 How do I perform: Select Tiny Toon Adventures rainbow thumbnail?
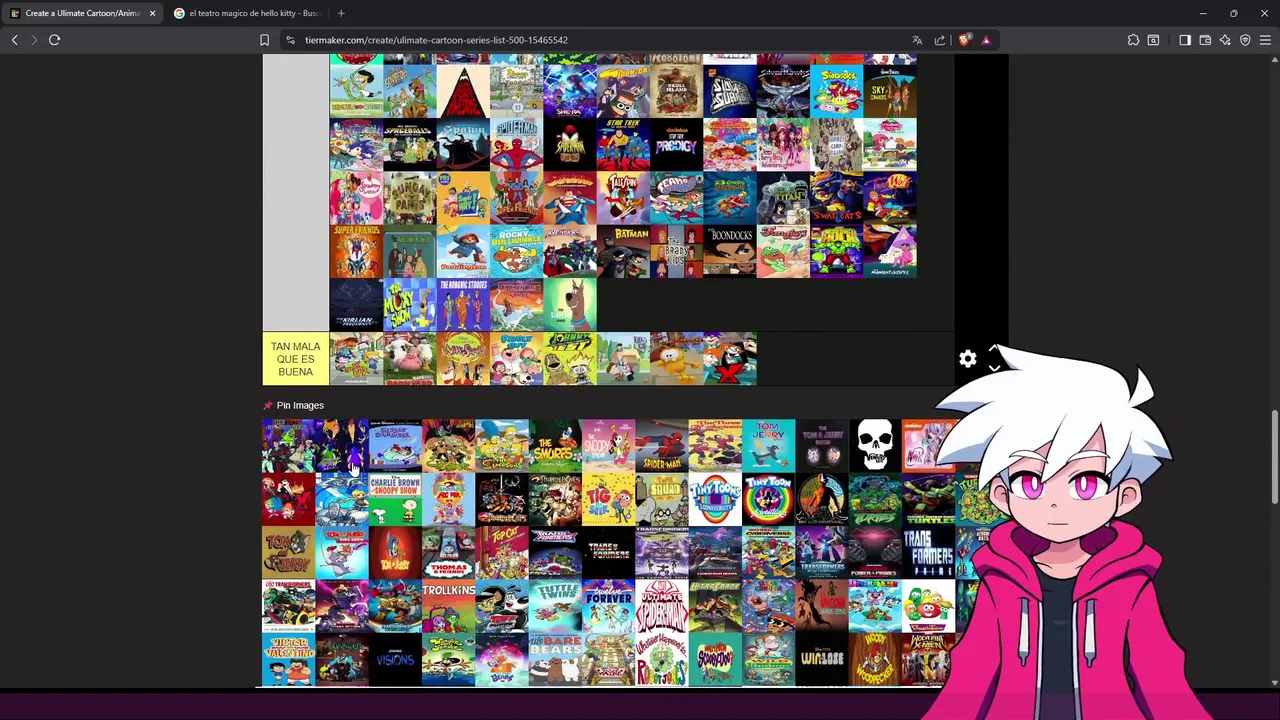point(768,499)
